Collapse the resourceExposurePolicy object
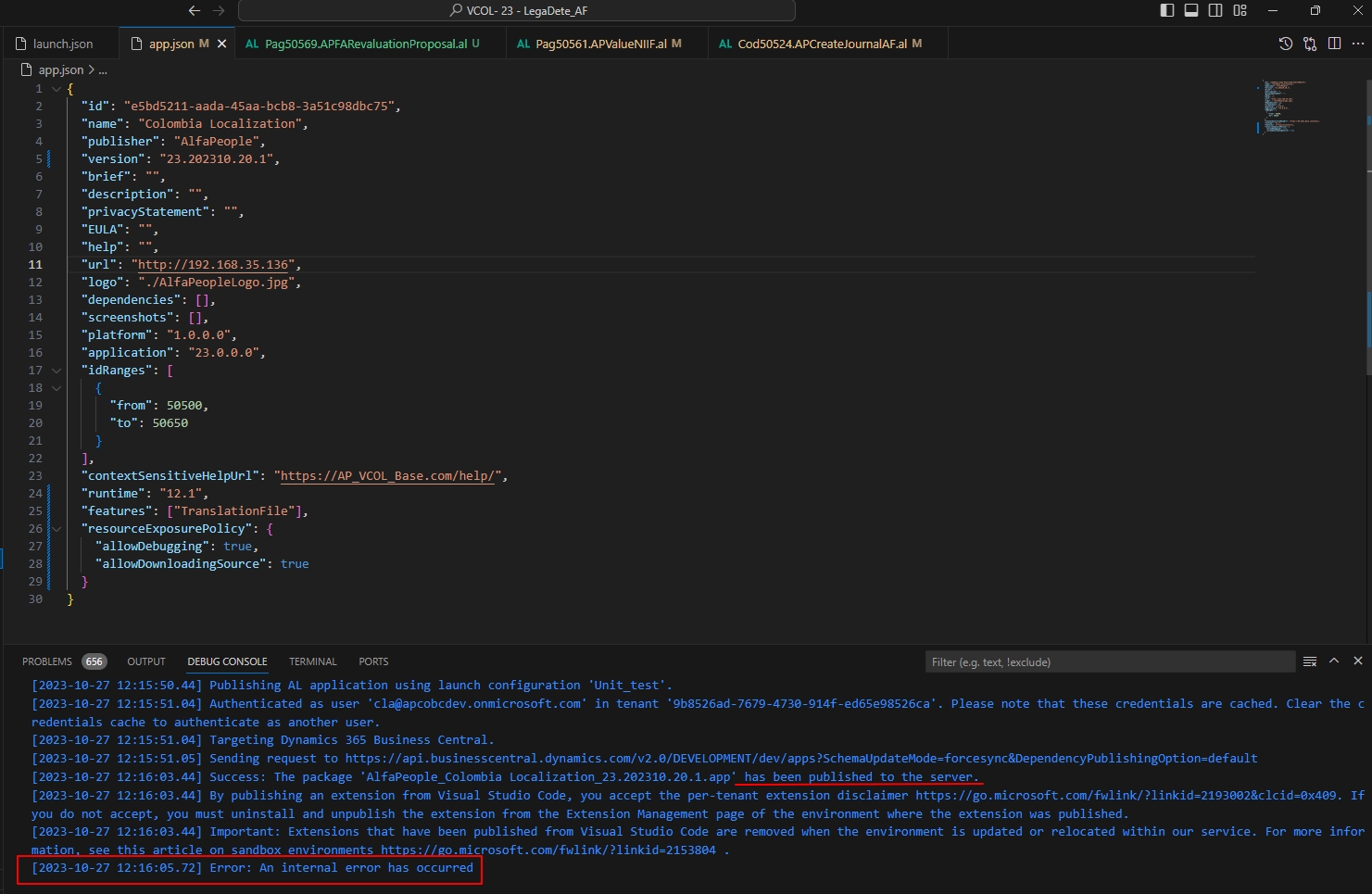 point(56,528)
